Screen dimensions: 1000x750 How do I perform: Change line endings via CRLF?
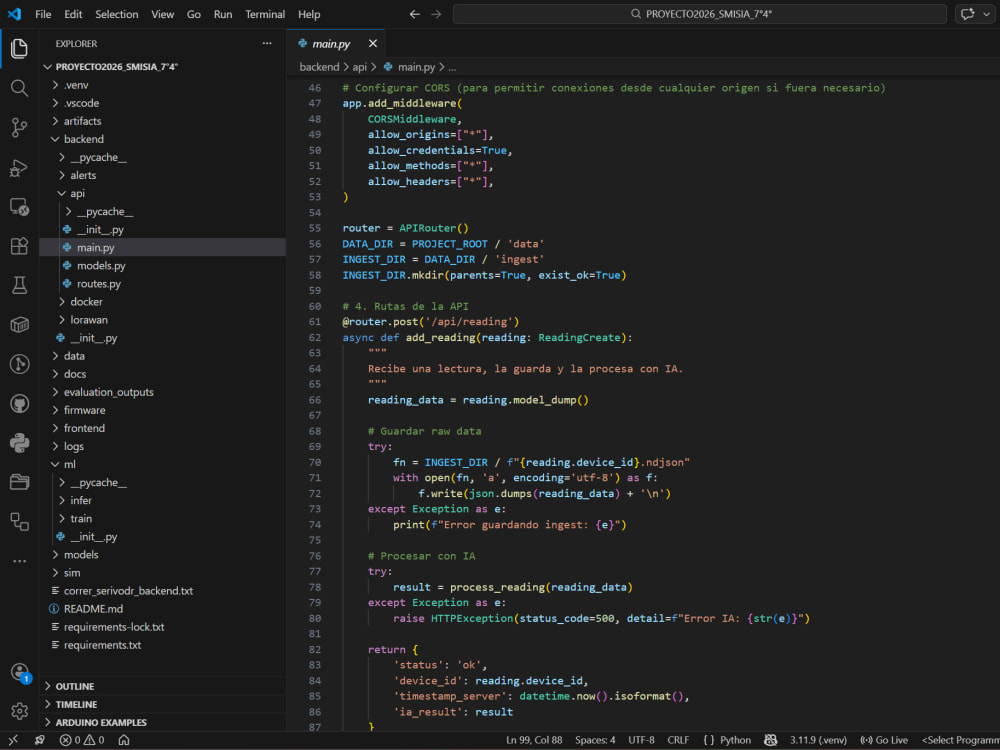(678, 740)
